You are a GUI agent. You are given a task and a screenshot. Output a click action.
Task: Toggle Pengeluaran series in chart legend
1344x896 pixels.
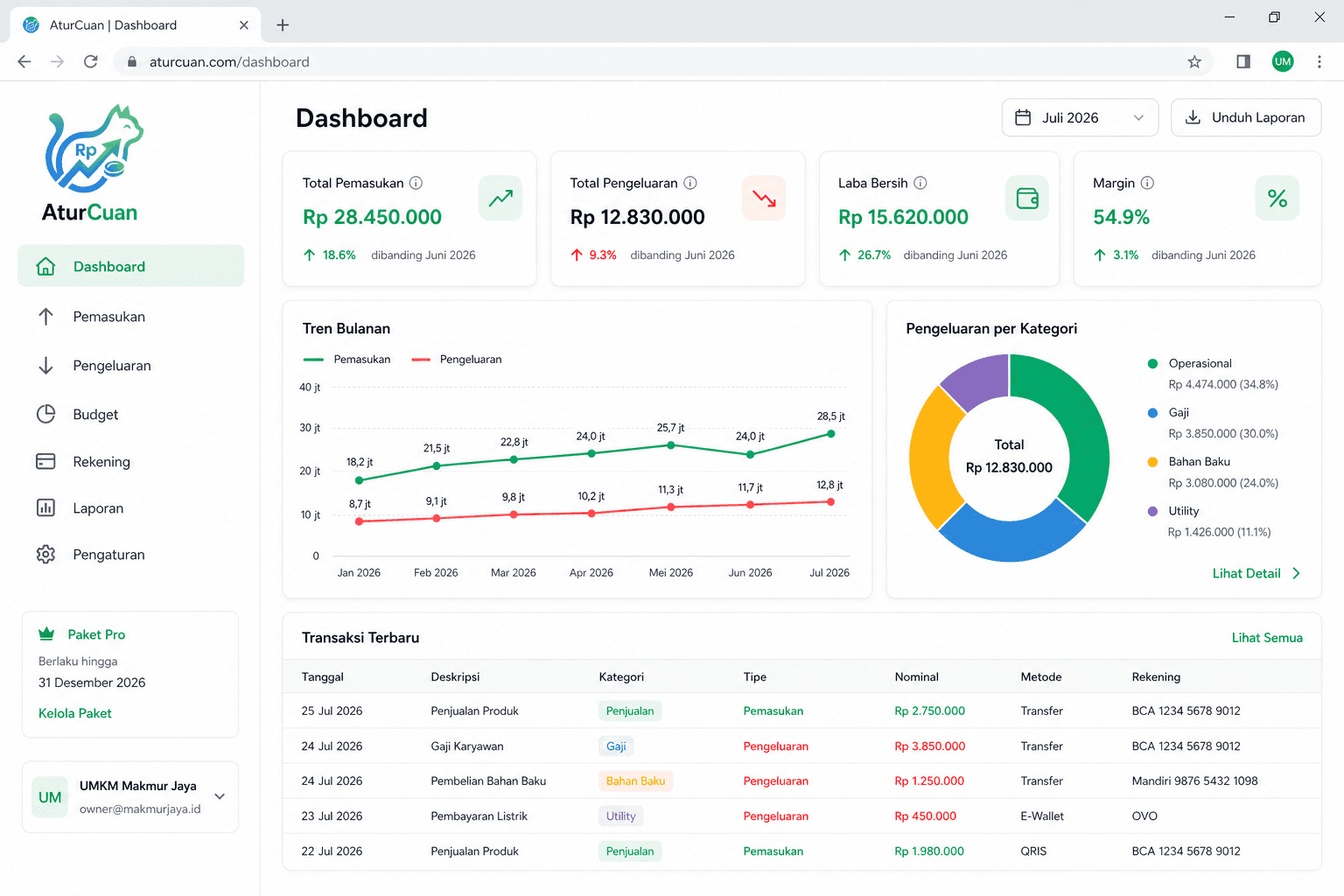point(457,360)
